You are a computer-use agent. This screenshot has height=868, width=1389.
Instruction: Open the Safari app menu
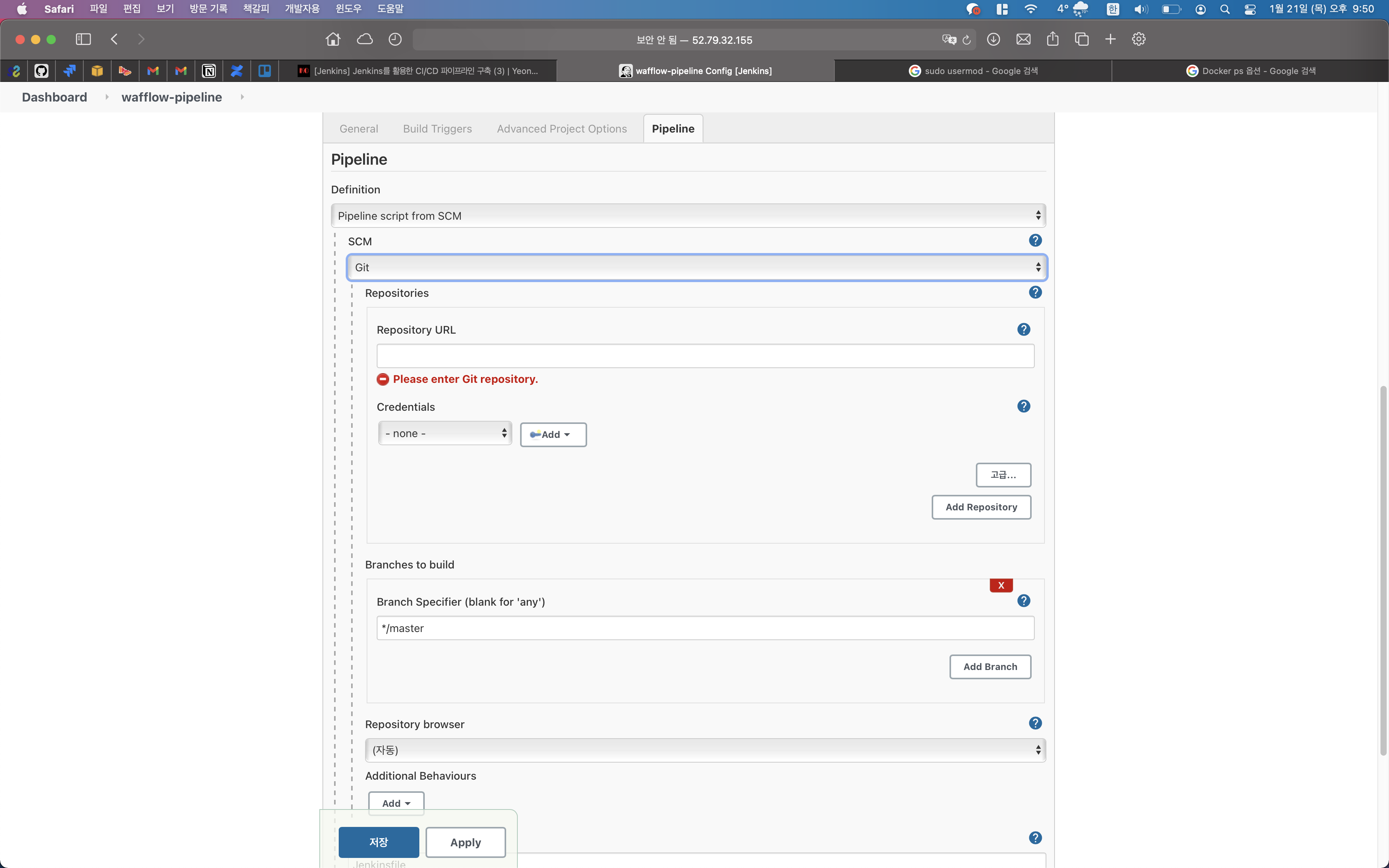(x=59, y=9)
